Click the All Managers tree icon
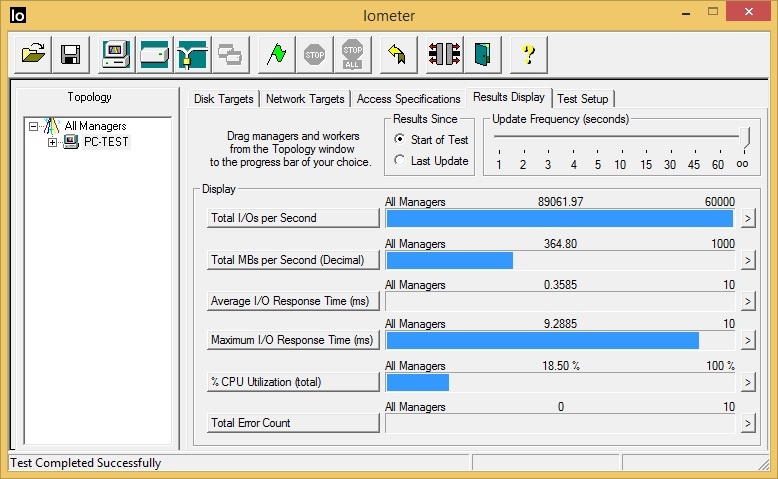 point(52,126)
